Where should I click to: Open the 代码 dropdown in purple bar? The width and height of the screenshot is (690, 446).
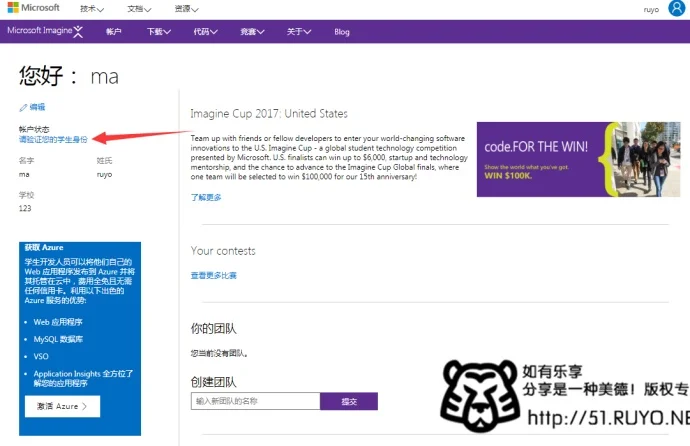coord(206,32)
